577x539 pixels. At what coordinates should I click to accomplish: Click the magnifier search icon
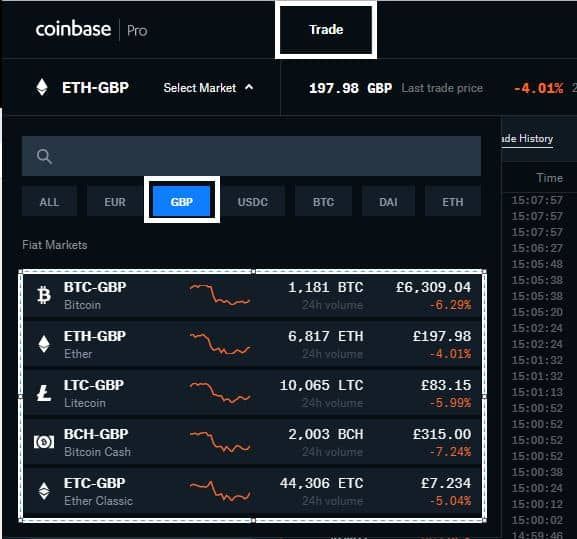(x=44, y=156)
